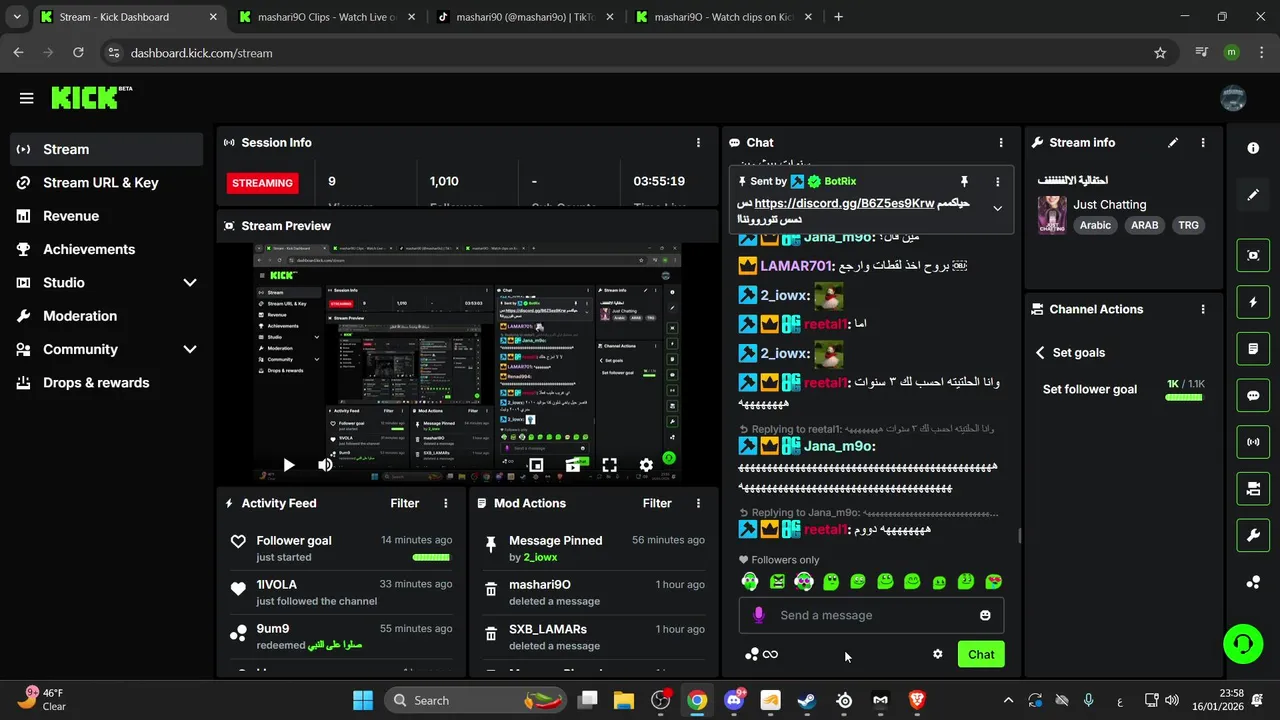Open picture-in-picture mode in preview
The width and height of the screenshot is (1280, 720).
pos(536,465)
